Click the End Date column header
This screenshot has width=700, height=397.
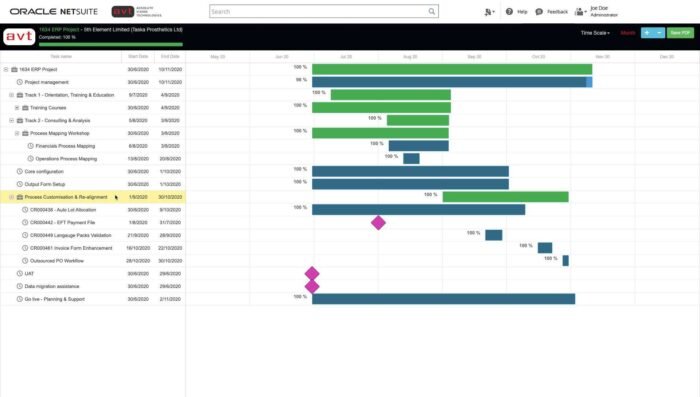[170, 57]
